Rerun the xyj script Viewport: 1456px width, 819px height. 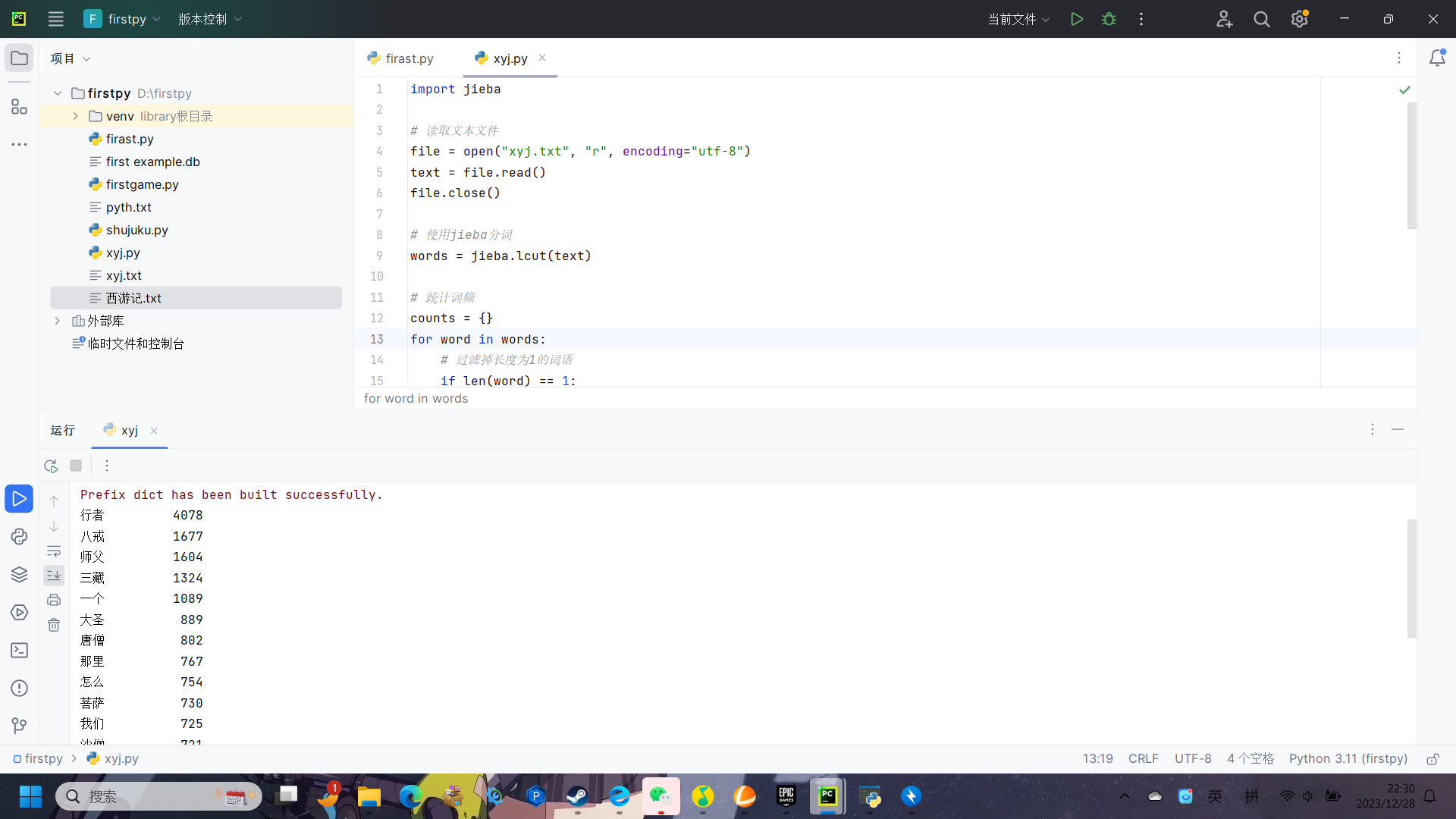51,466
